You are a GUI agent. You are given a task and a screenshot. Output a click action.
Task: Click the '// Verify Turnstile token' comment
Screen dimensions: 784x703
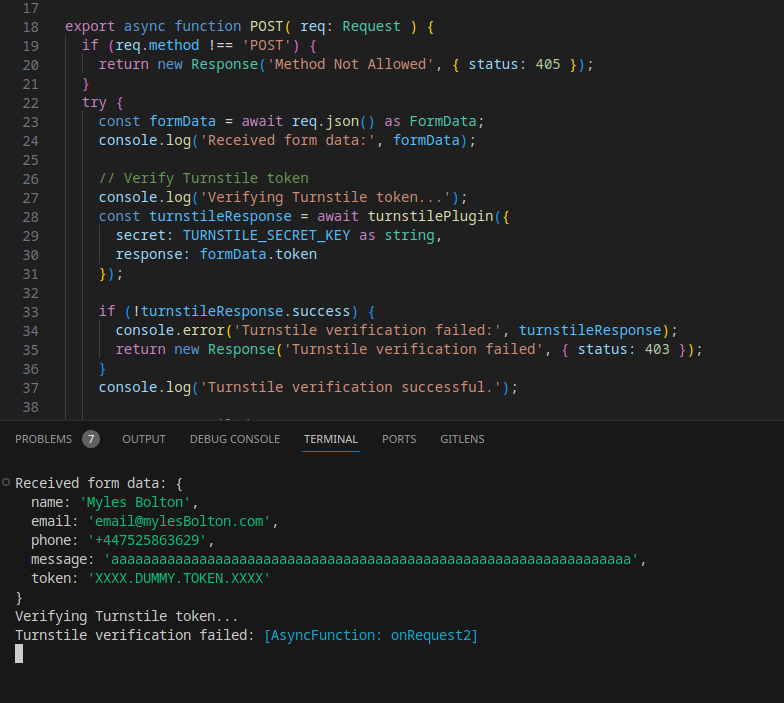coord(204,178)
